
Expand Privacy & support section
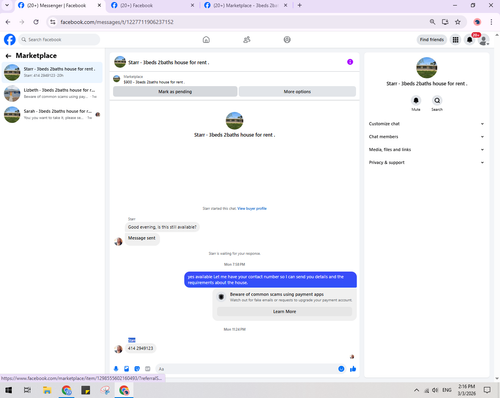tap(426, 163)
